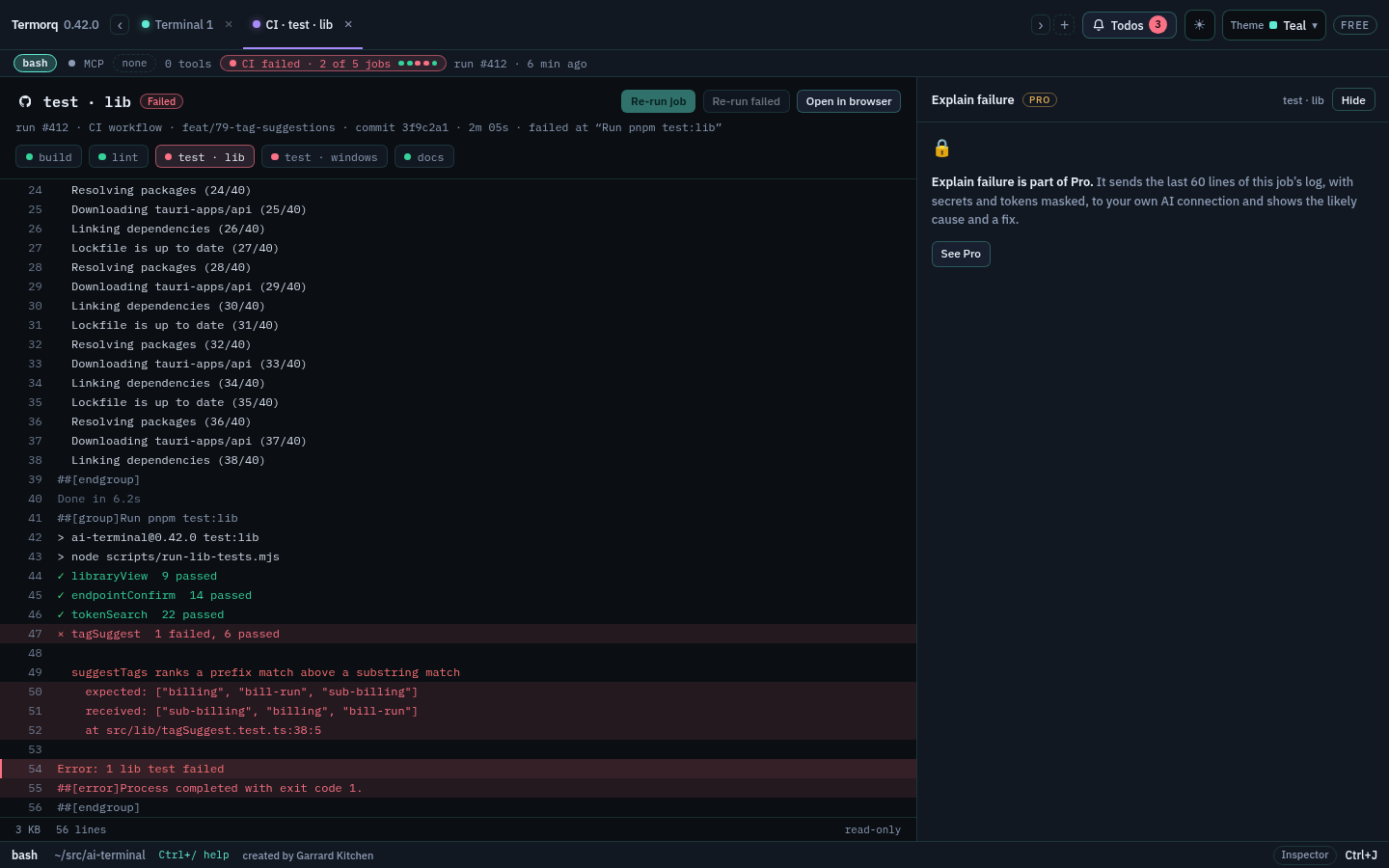This screenshot has width=1389, height=868.
Task: Click 'created by Garrard Kitchen' credit
Action: click(x=308, y=855)
